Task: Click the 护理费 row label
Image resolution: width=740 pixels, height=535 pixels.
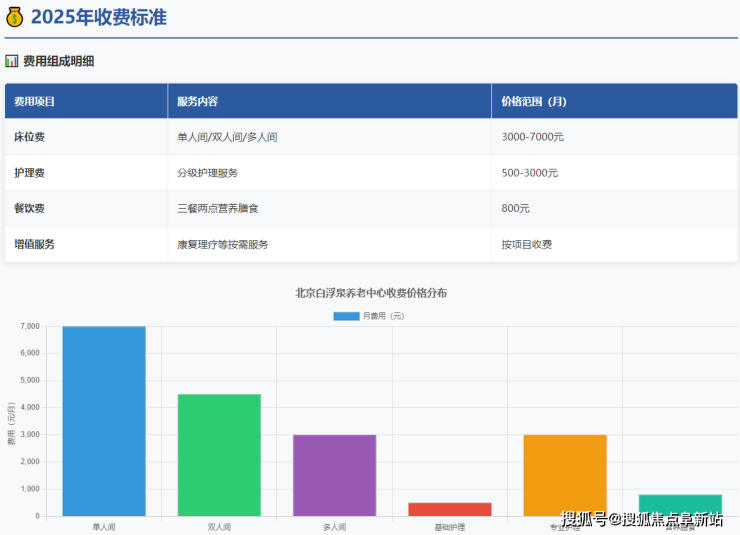Action: (x=29, y=173)
